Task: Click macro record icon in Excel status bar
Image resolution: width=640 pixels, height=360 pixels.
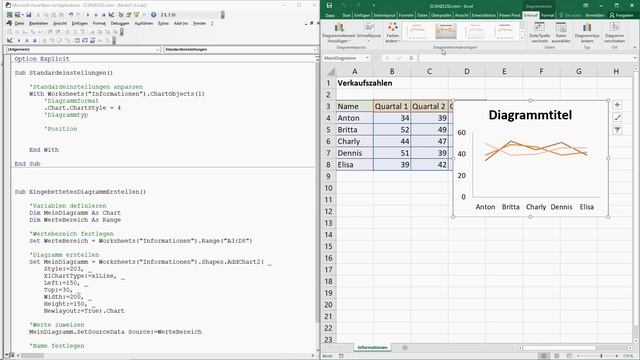Action: click(341, 356)
